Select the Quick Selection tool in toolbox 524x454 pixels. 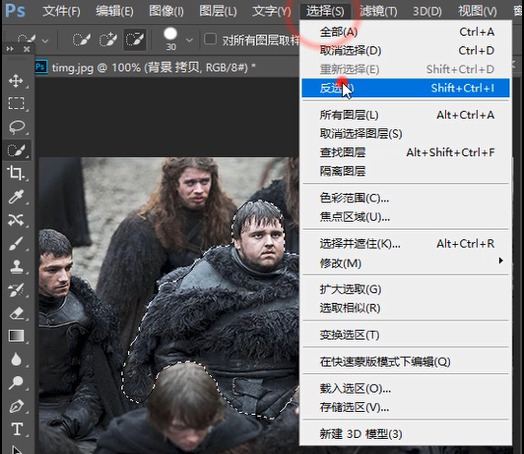(x=17, y=150)
